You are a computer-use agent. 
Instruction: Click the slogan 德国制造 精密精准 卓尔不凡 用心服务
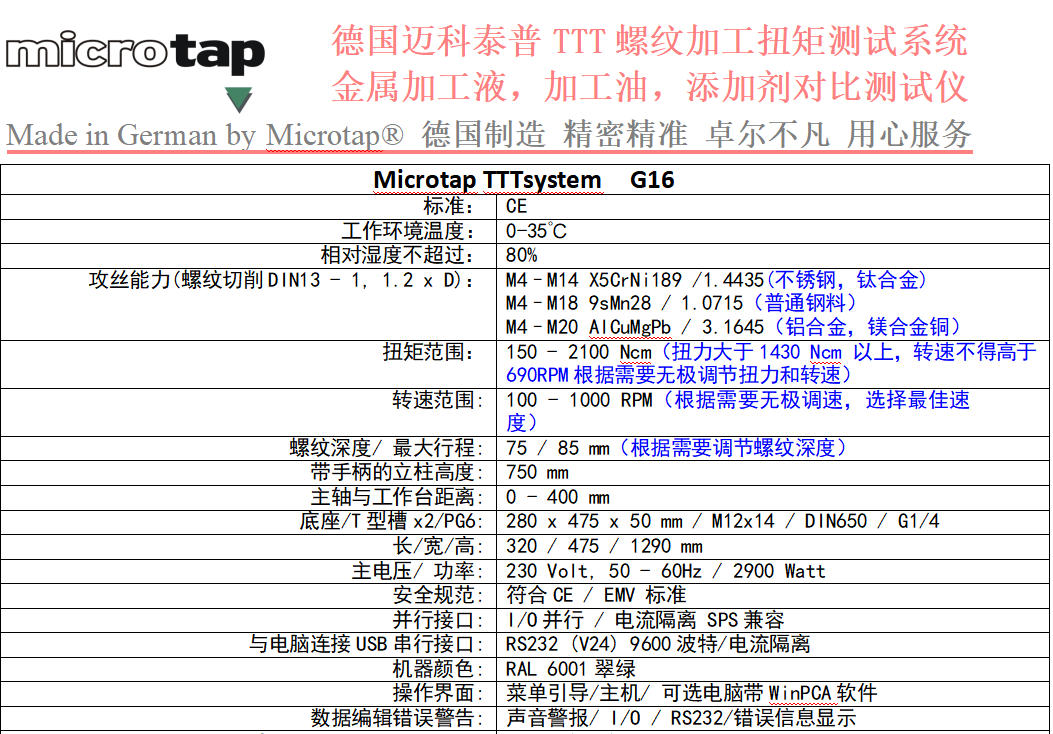pos(696,134)
